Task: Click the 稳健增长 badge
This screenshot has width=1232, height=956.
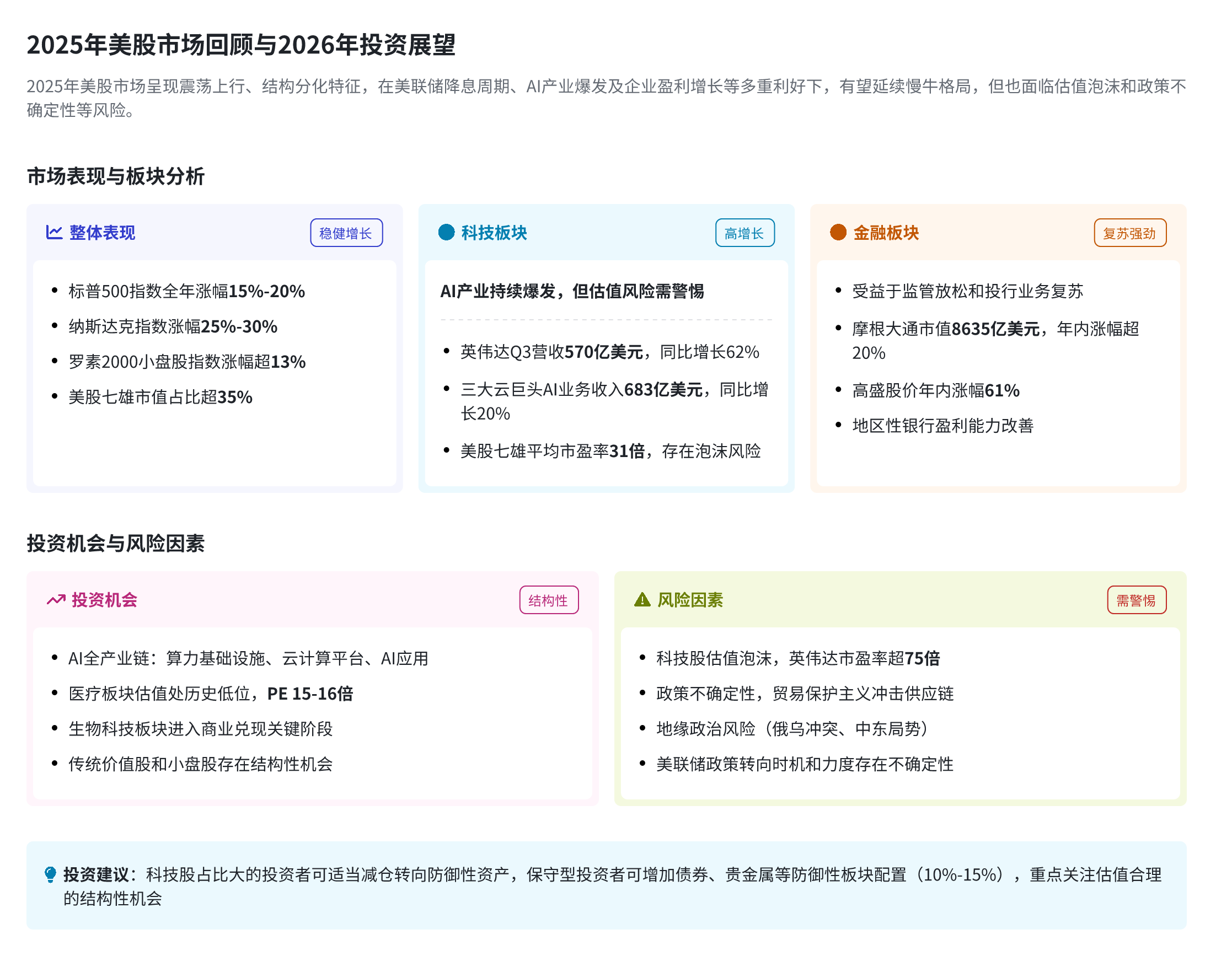Action: pyautogui.click(x=346, y=233)
